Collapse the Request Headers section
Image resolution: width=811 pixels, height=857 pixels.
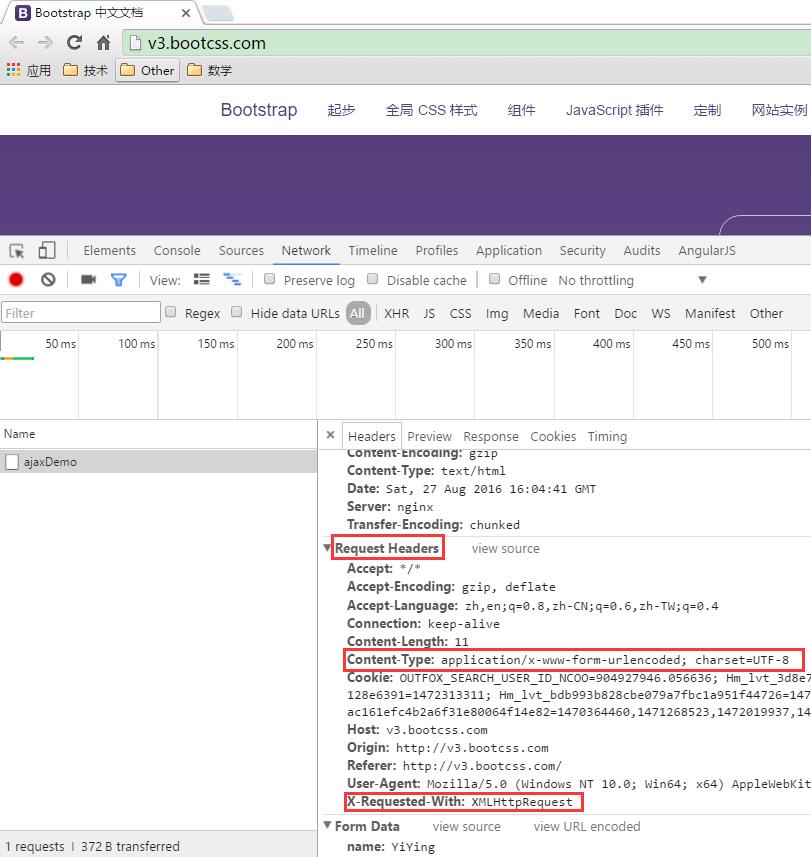(327, 548)
